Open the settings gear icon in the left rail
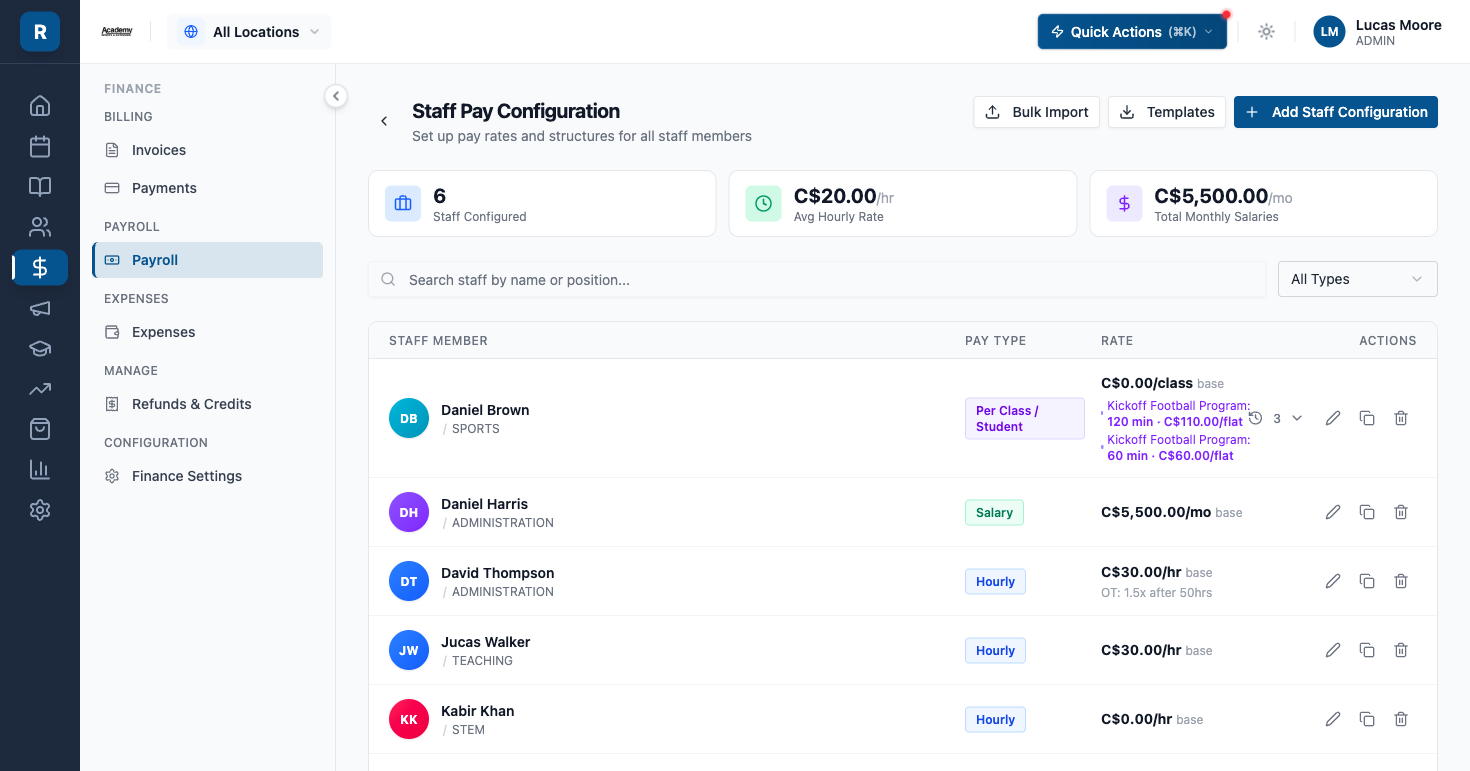1470x771 pixels. [x=40, y=510]
